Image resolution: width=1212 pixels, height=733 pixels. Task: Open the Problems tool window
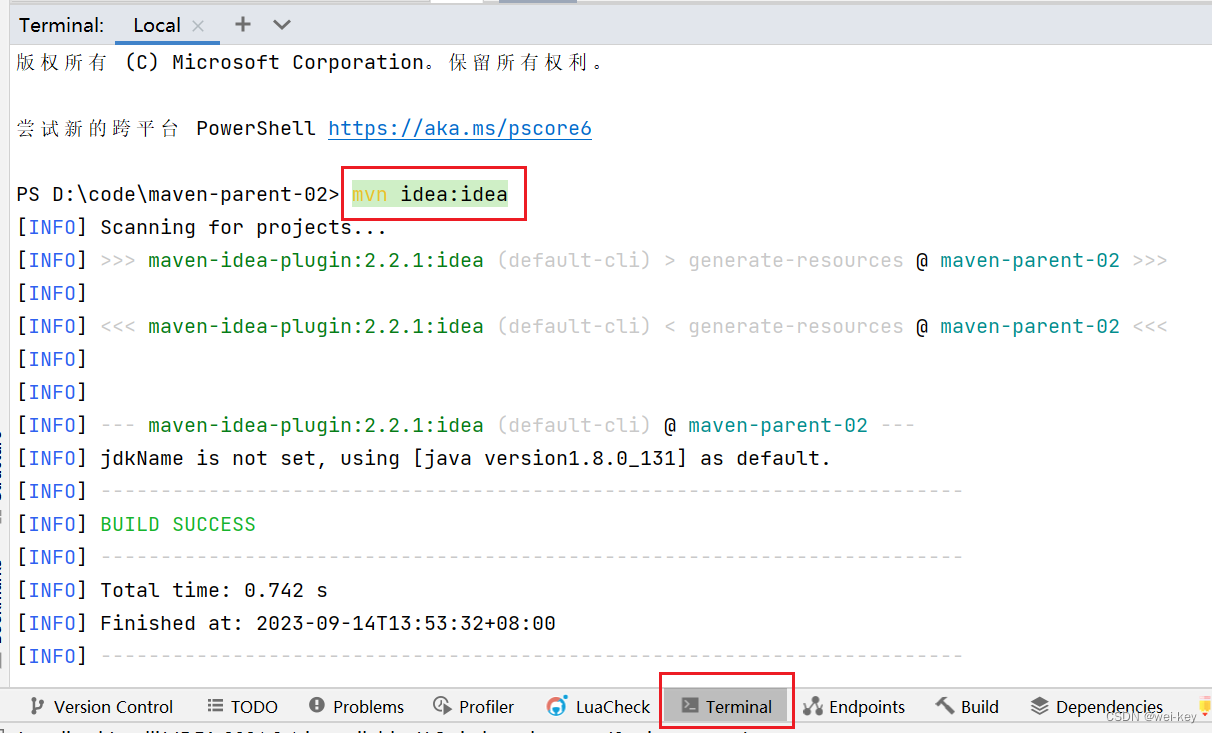pos(357,706)
